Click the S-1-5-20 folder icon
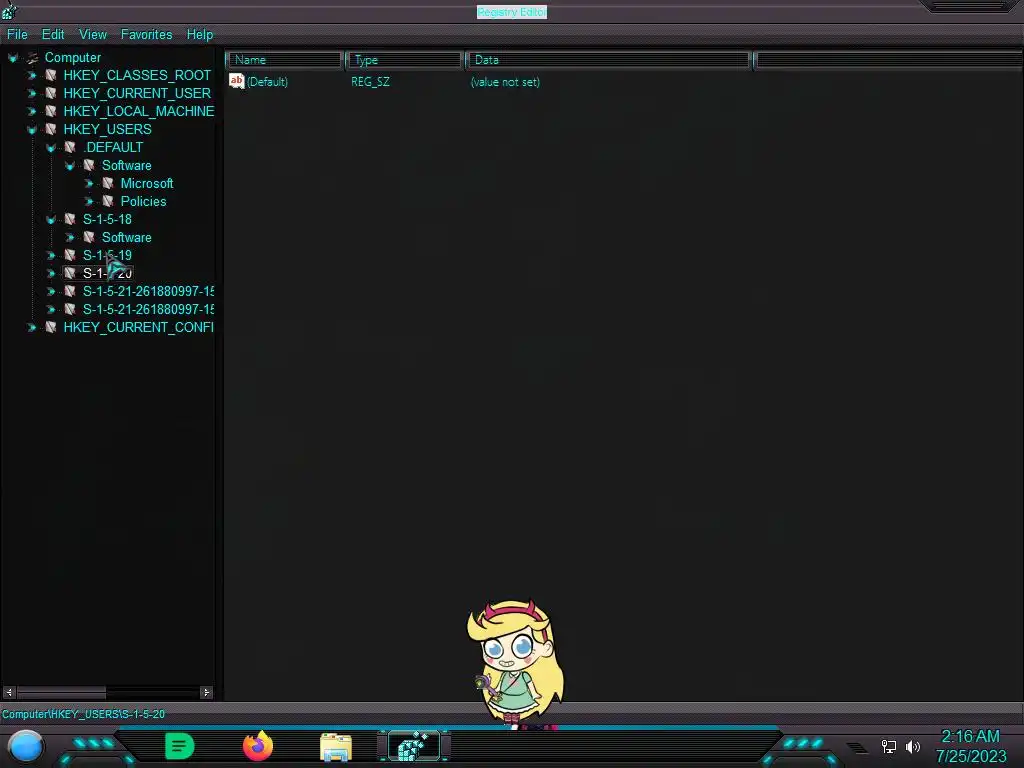Screen dimensions: 1024x768 70,273
